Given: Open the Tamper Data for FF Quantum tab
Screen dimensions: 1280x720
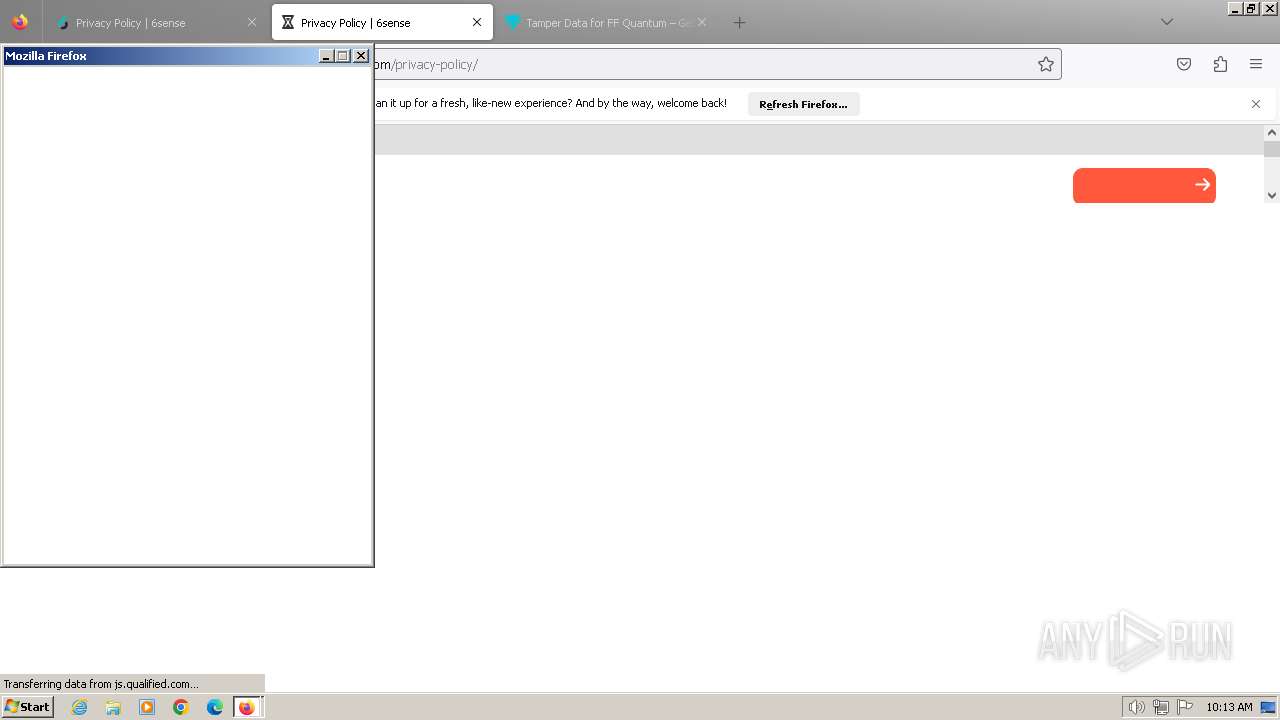Looking at the screenshot, I should coord(605,22).
